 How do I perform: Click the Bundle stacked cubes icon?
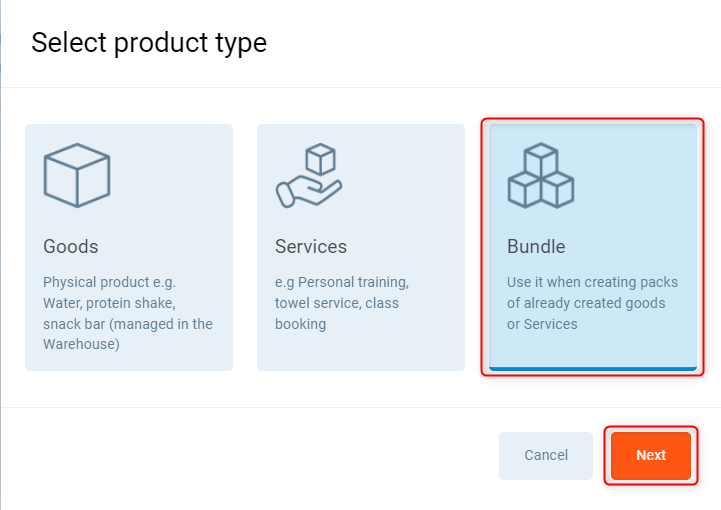[540, 175]
